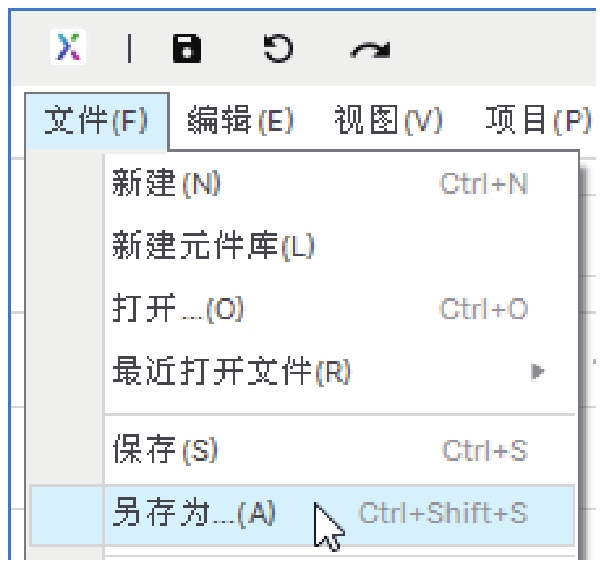This screenshot has height=563, width=600.
Task: Select 新建元件库(L) menu entry
Action: (212, 247)
